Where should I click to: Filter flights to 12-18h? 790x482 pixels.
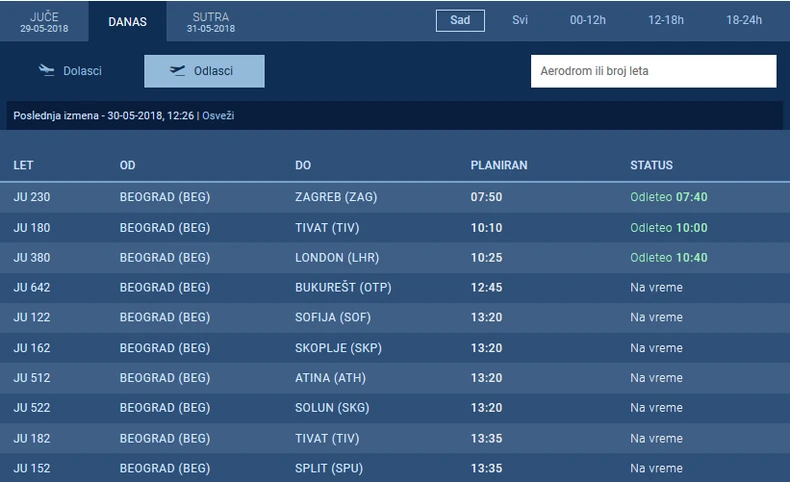[666, 20]
